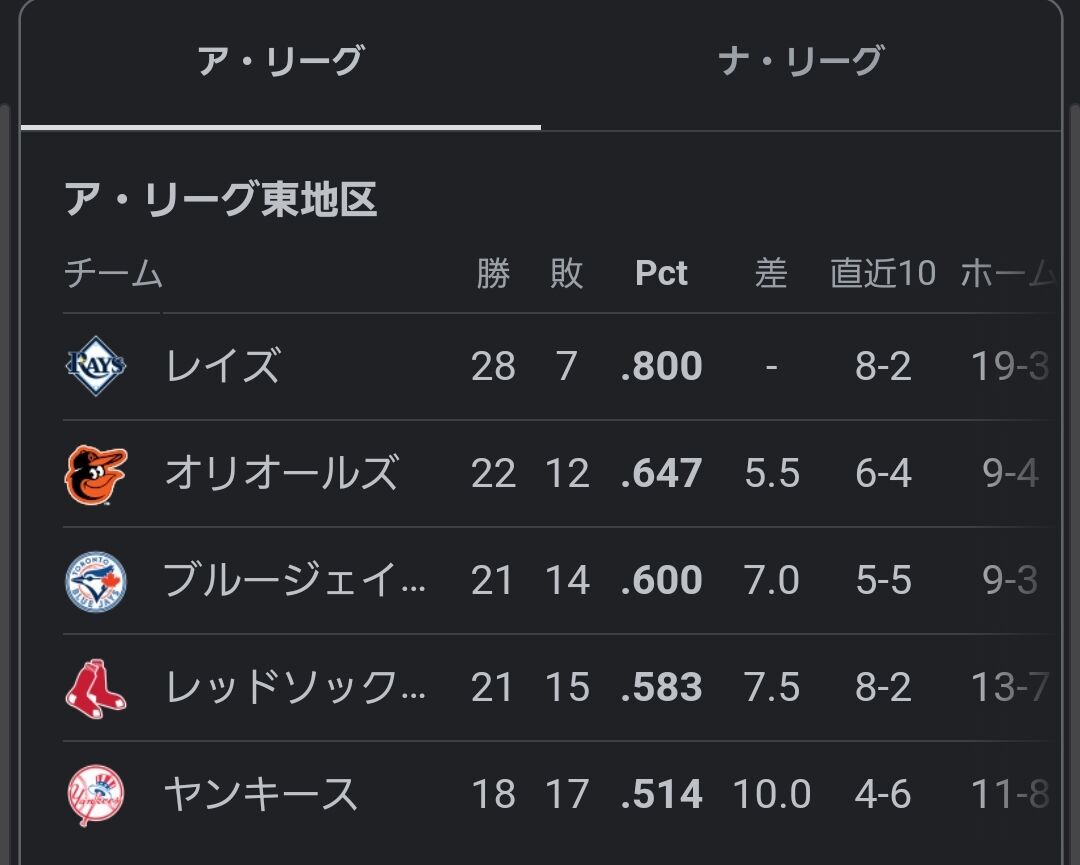The height and width of the screenshot is (865, 1080).
Task: Switch to the ナ・リーグ tab
Action: [800, 62]
